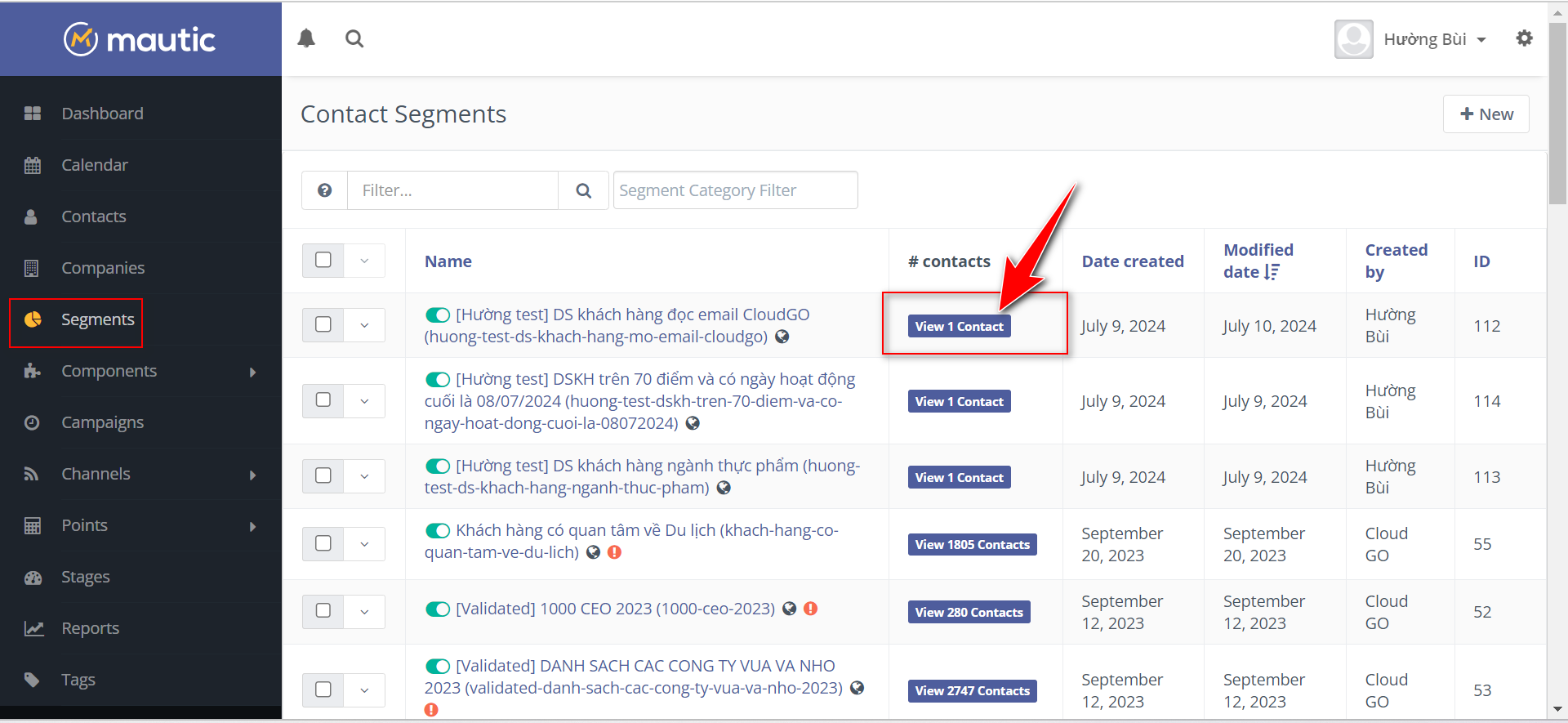Click the magnifier search icon in top bar
Viewport: 1568px width, 723px height.
click(x=354, y=38)
